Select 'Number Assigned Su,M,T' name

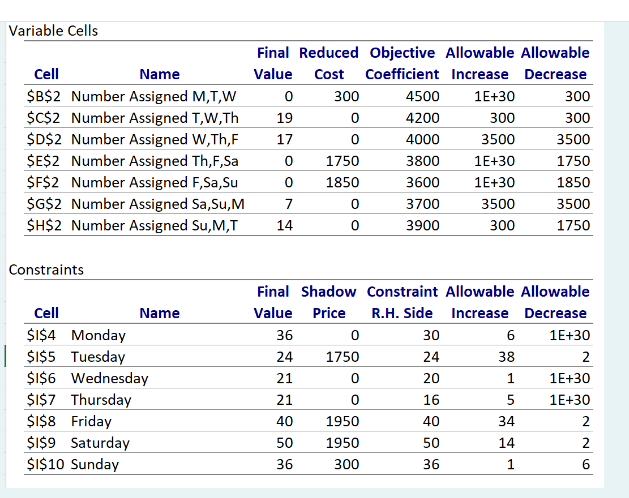[154, 225]
